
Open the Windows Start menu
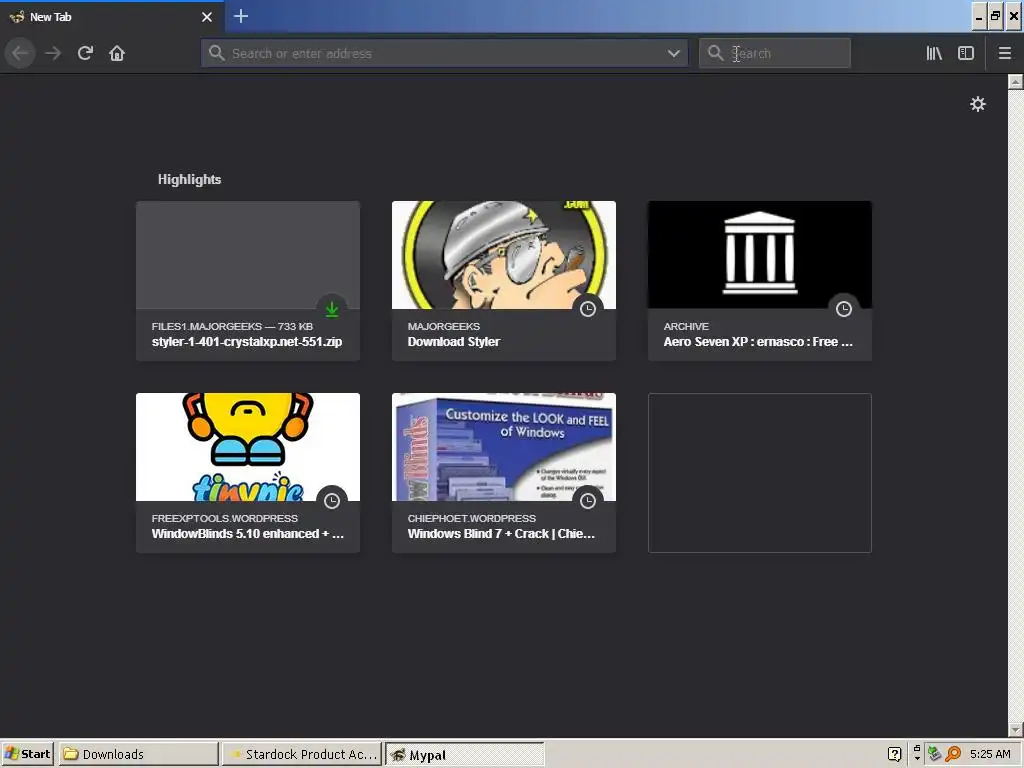(x=28, y=754)
